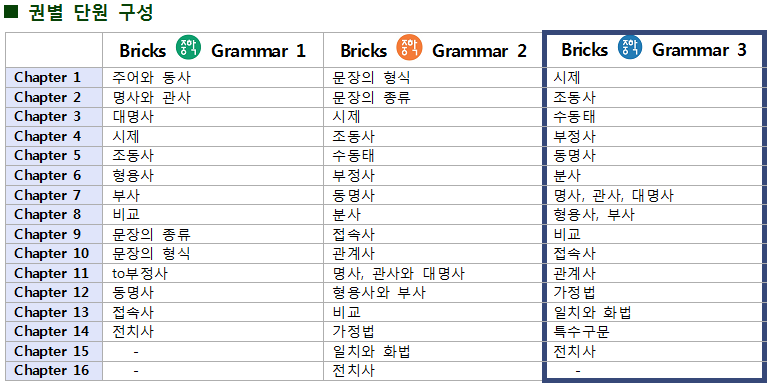
Task: Click the green 중학 badge icon
Action: click(188, 48)
